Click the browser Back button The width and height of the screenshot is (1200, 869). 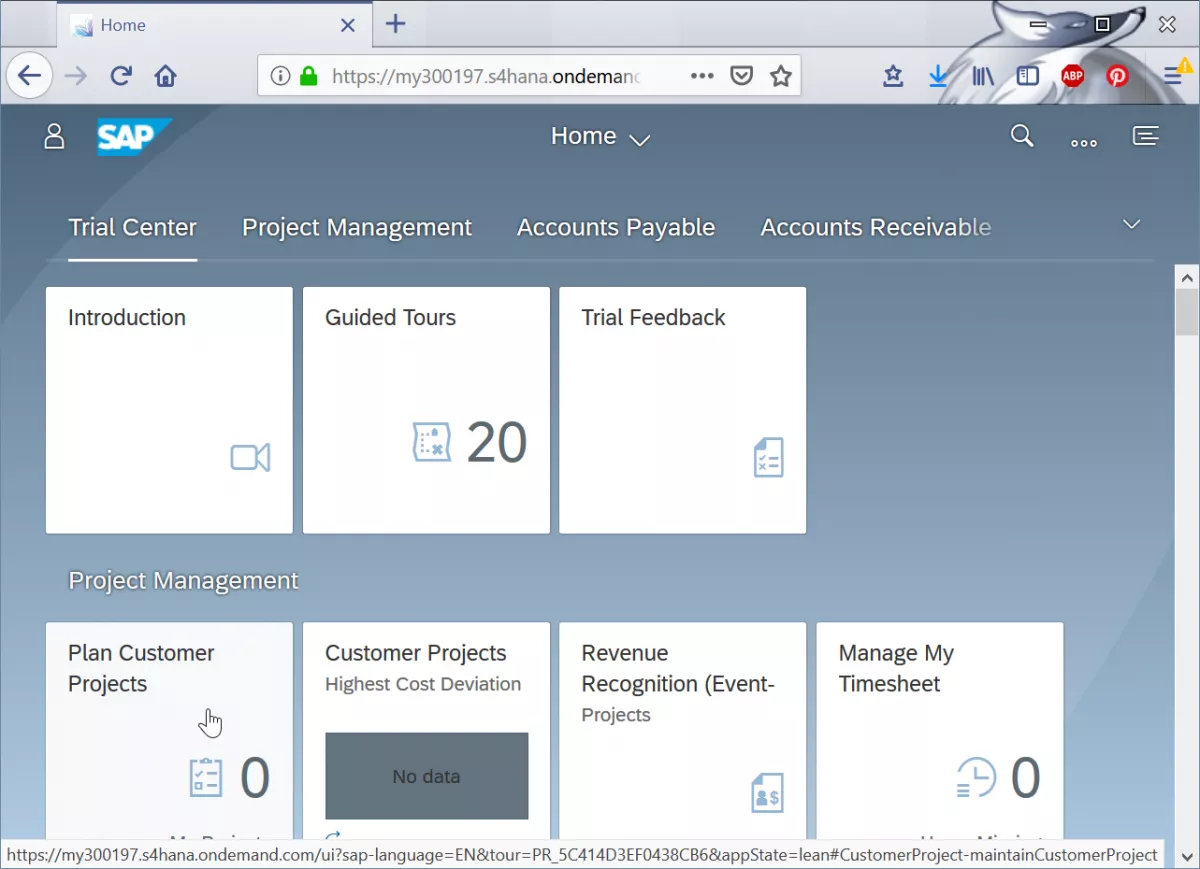[x=30, y=76]
